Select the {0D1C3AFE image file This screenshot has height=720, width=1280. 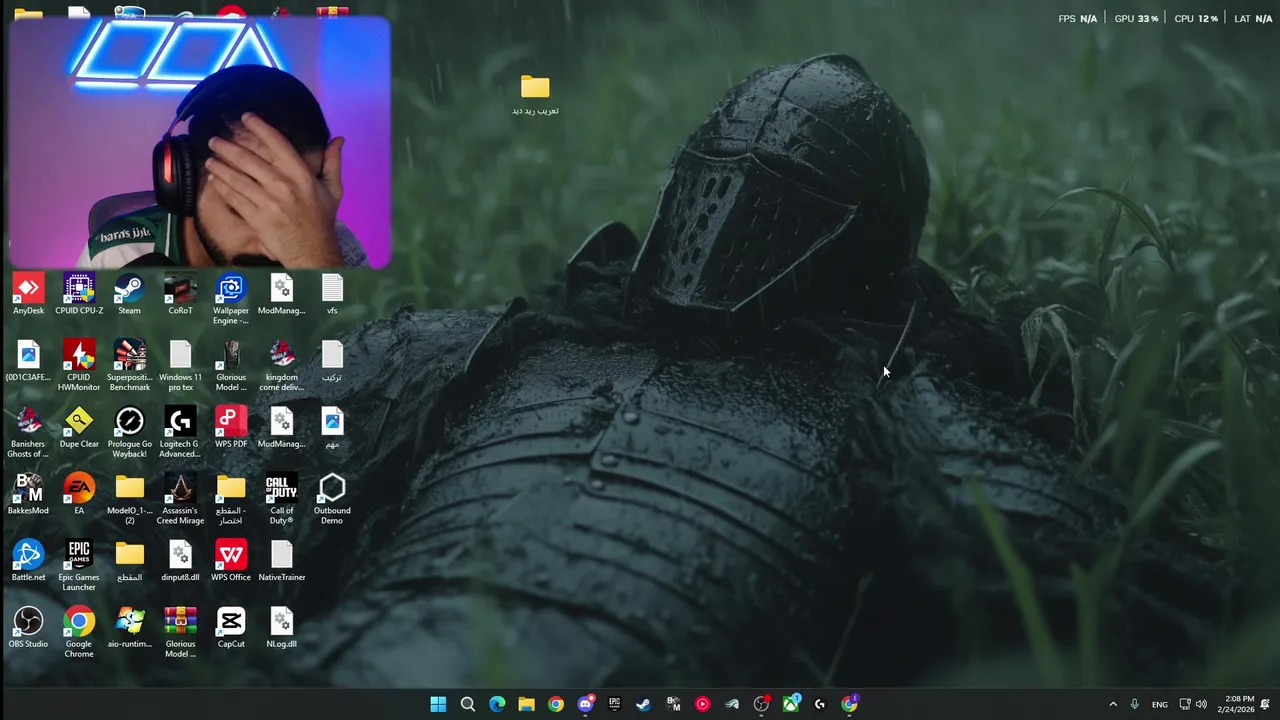pyautogui.click(x=28, y=361)
